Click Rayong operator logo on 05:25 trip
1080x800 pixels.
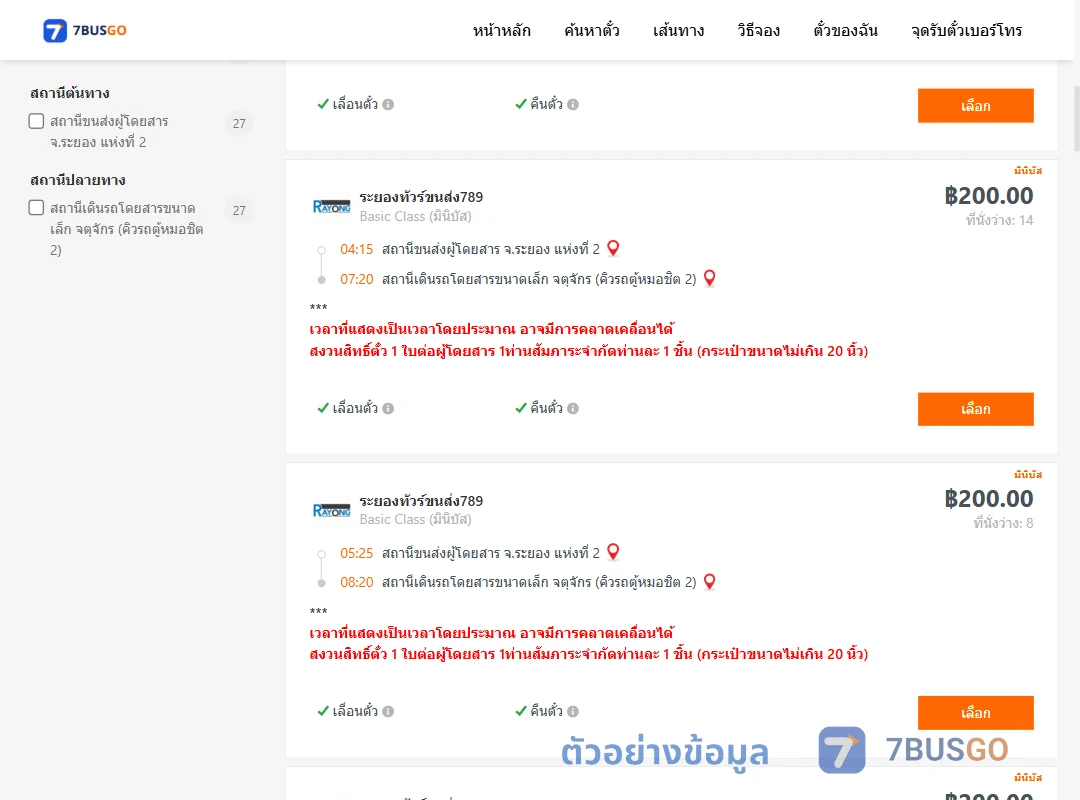(331, 511)
